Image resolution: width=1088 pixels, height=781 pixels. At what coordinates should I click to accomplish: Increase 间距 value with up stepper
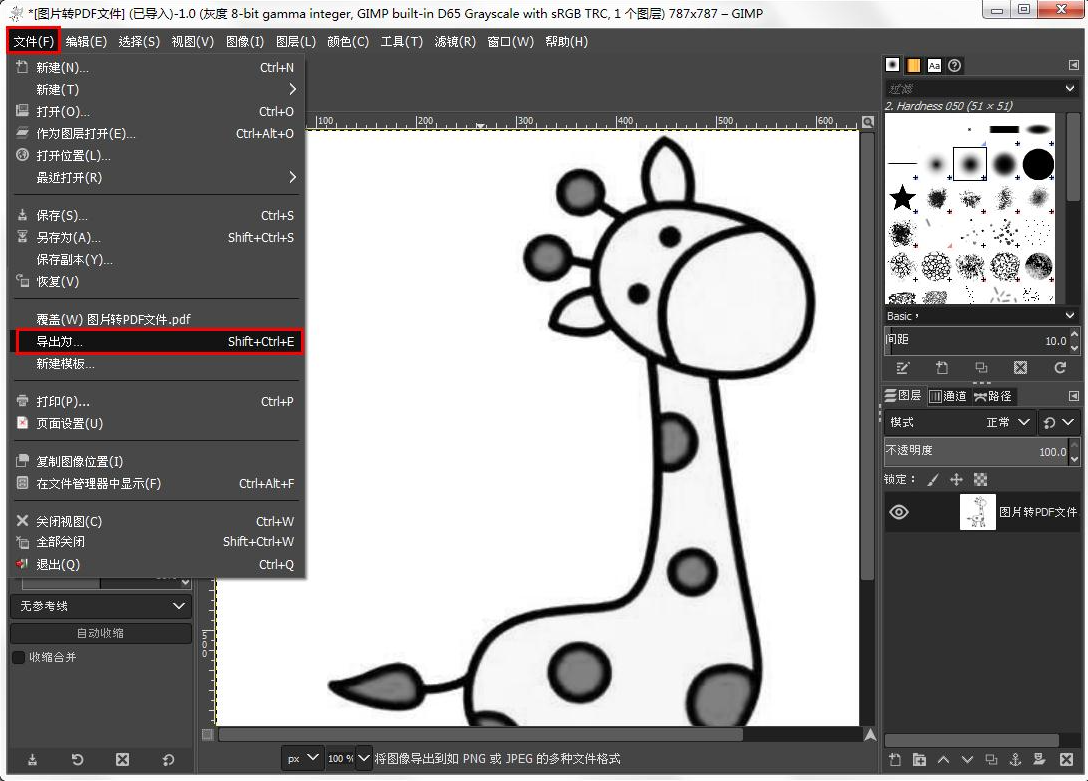(1075, 334)
